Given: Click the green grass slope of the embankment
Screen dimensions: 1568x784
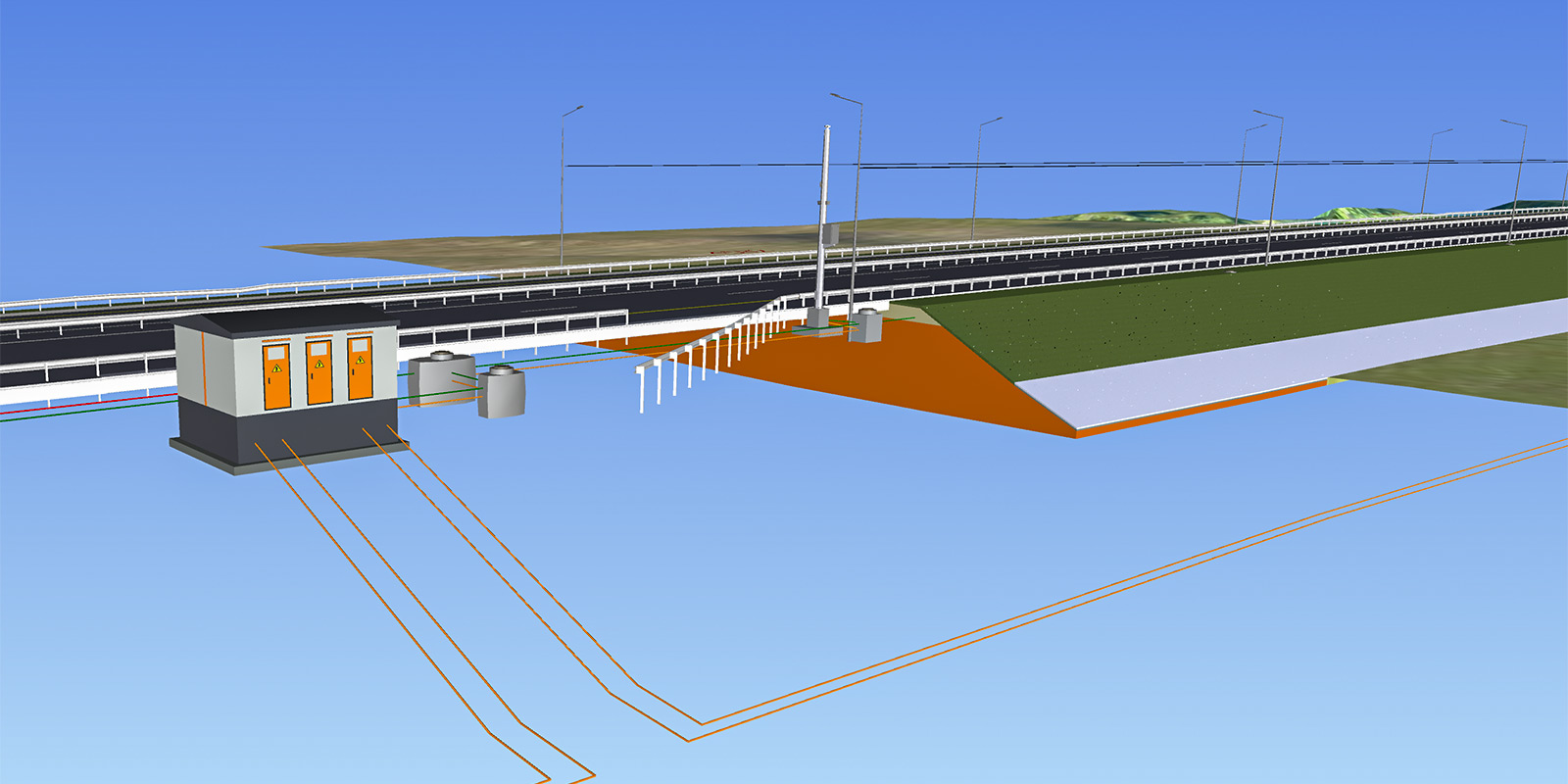Looking at the screenshot, I should [x=1225, y=304].
